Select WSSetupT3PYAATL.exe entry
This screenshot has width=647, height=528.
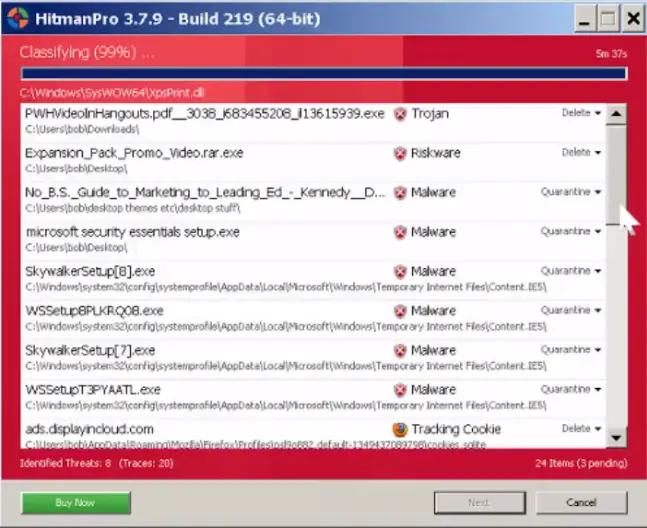(93, 390)
